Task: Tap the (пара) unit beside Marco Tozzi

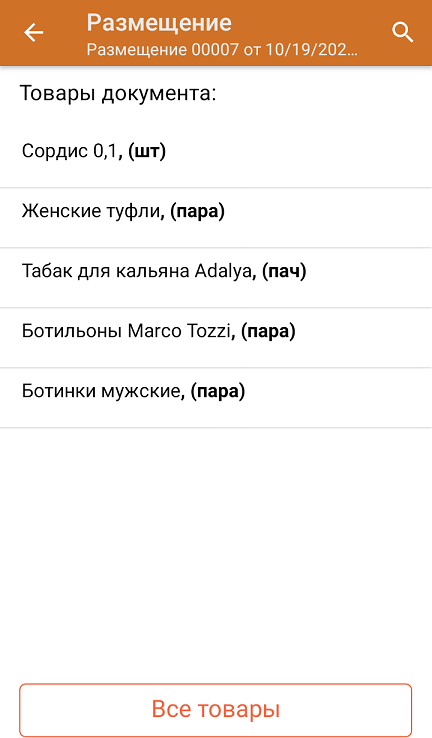Action: point(268,332)
